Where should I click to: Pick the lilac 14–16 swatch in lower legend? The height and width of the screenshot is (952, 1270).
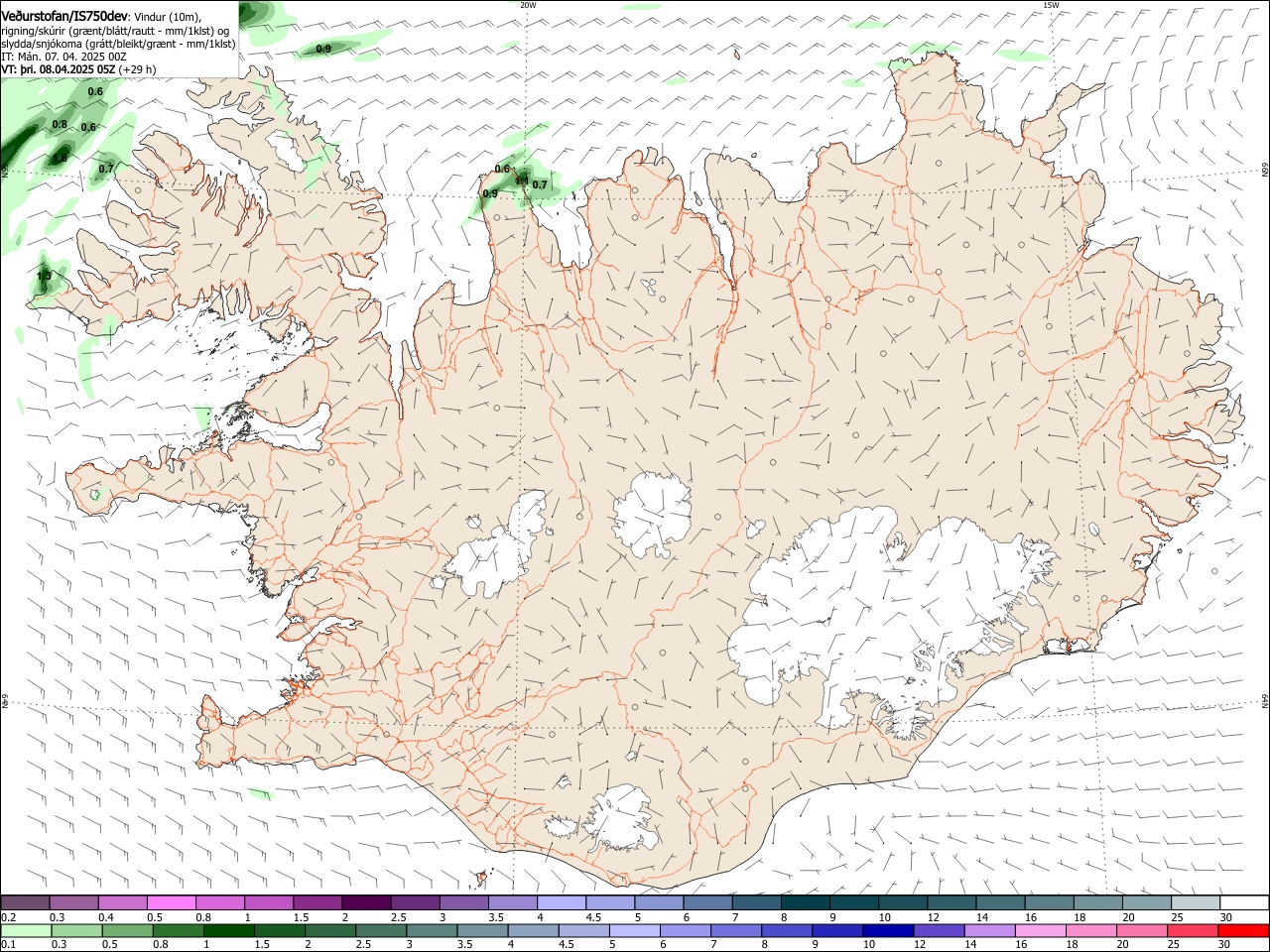989,930
